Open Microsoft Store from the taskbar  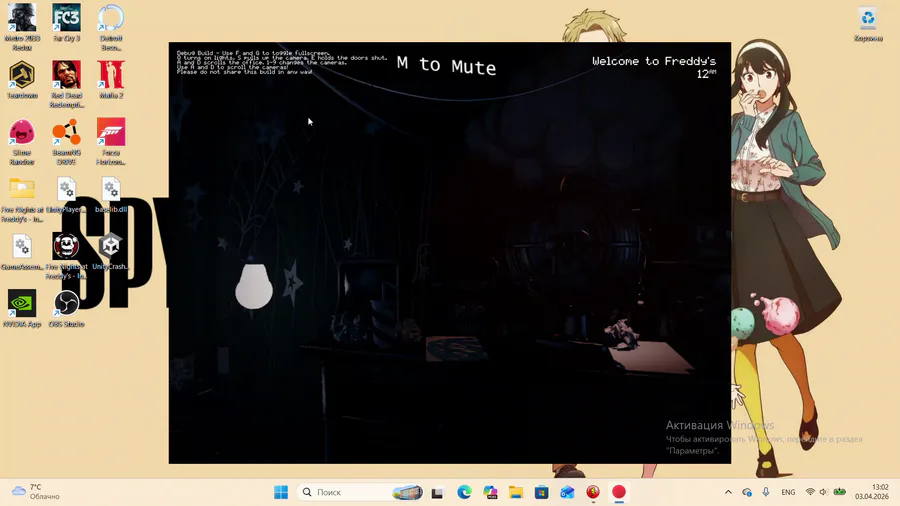[541, 492]
